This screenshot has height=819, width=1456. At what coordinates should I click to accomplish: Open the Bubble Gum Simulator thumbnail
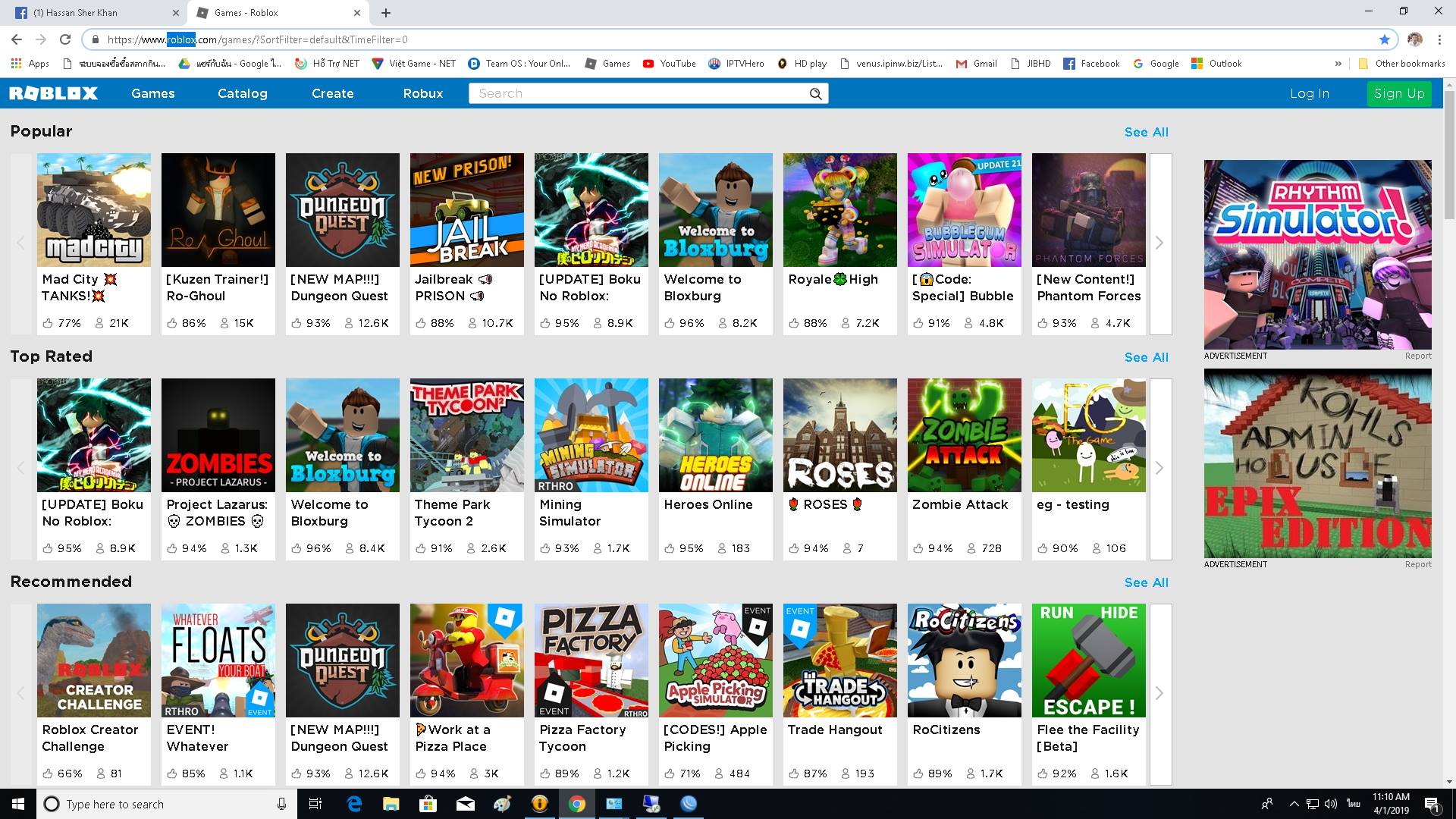coord(965,210)
